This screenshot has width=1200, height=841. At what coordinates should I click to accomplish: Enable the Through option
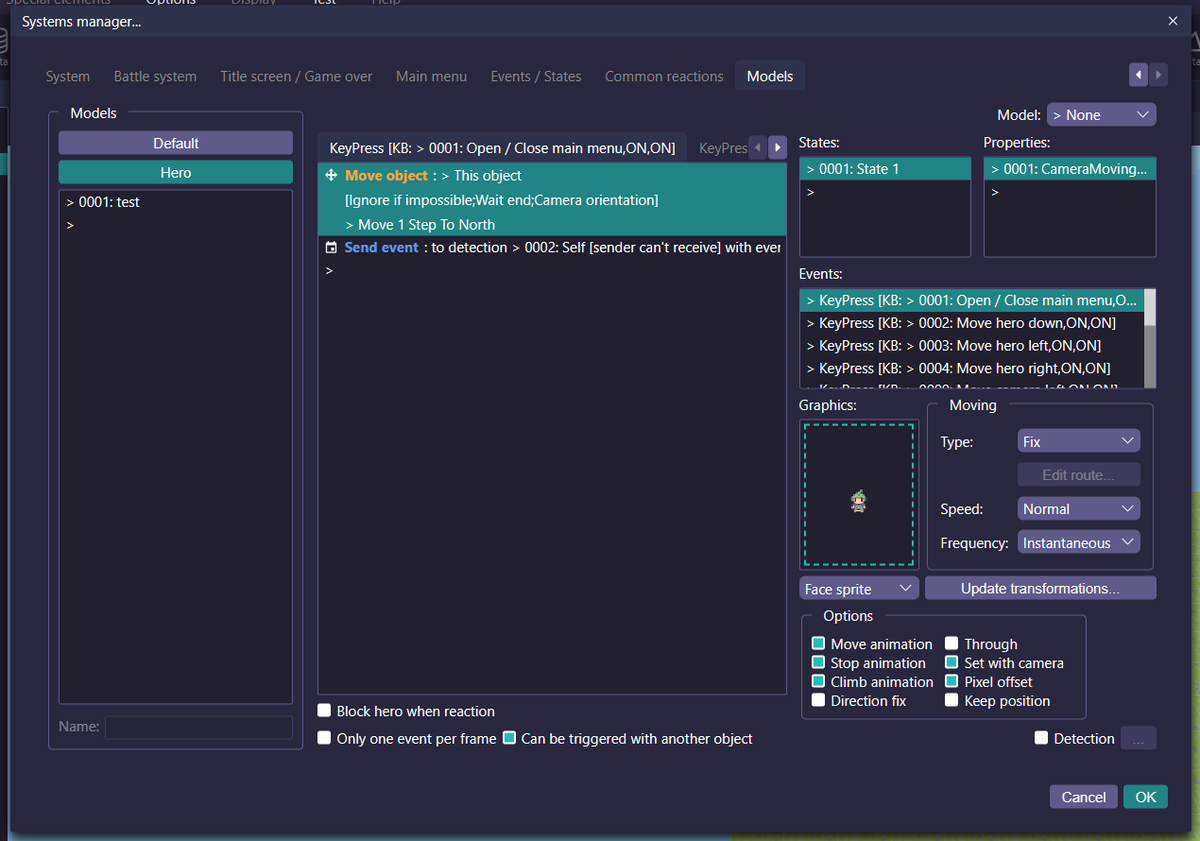952,644
